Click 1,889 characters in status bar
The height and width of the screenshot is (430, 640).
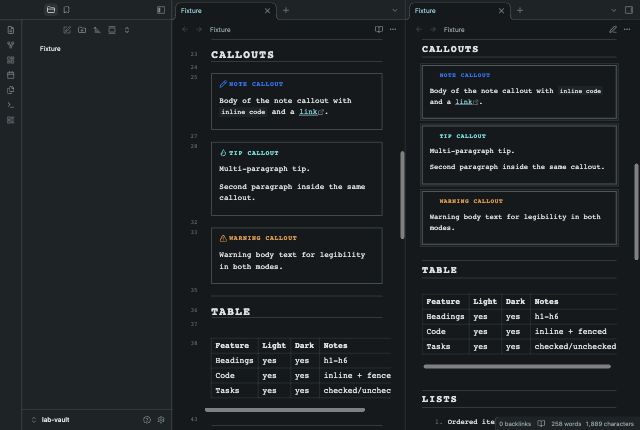[x=609, y=424]
